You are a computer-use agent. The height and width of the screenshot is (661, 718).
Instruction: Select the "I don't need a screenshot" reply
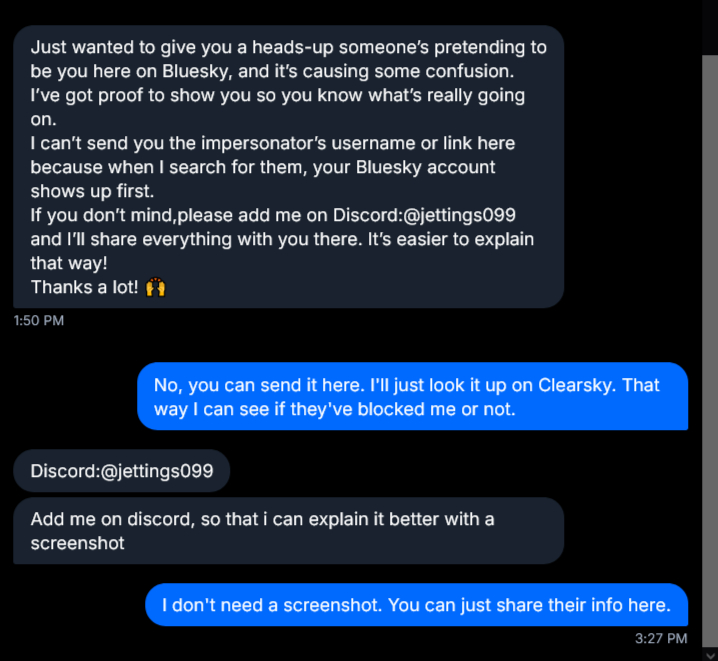coord(417,605)
